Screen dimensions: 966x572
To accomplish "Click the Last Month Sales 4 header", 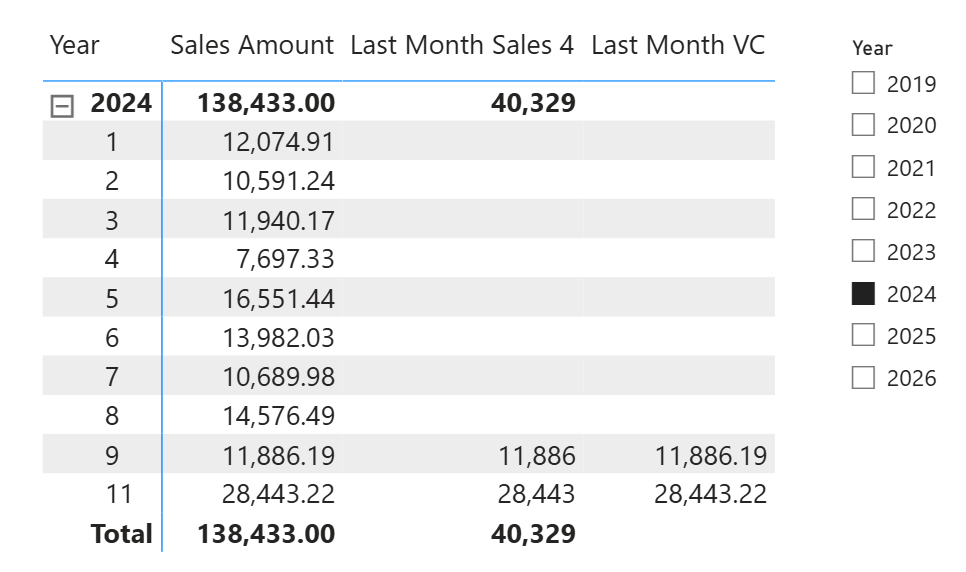I will [462, 45].
